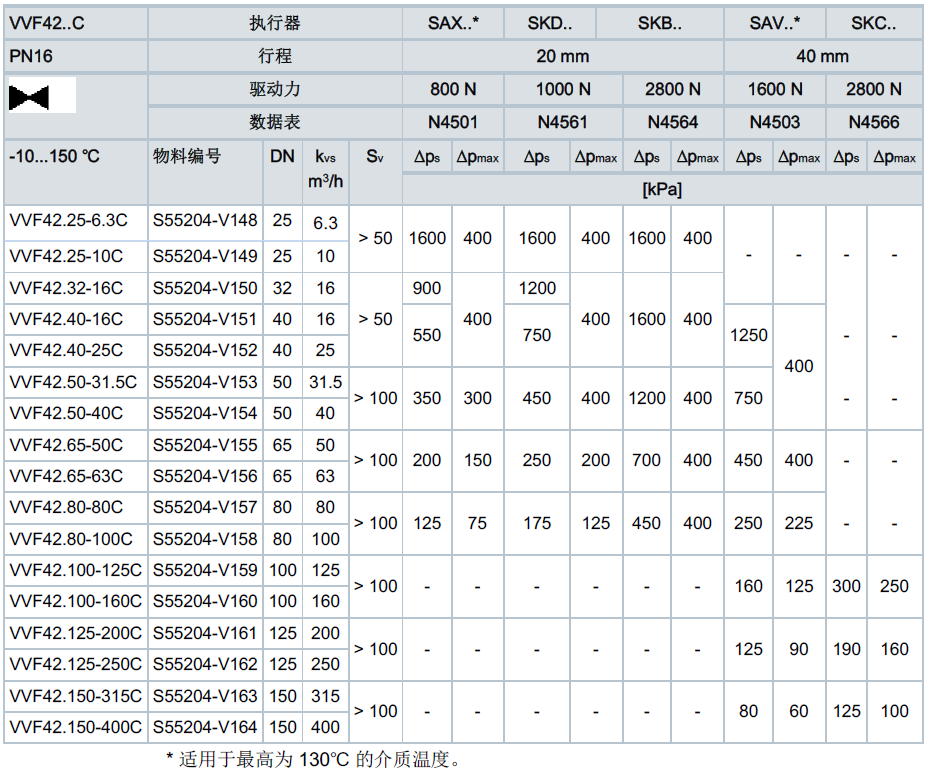Select the VVF42..C header cell

(x=47, y=24)
